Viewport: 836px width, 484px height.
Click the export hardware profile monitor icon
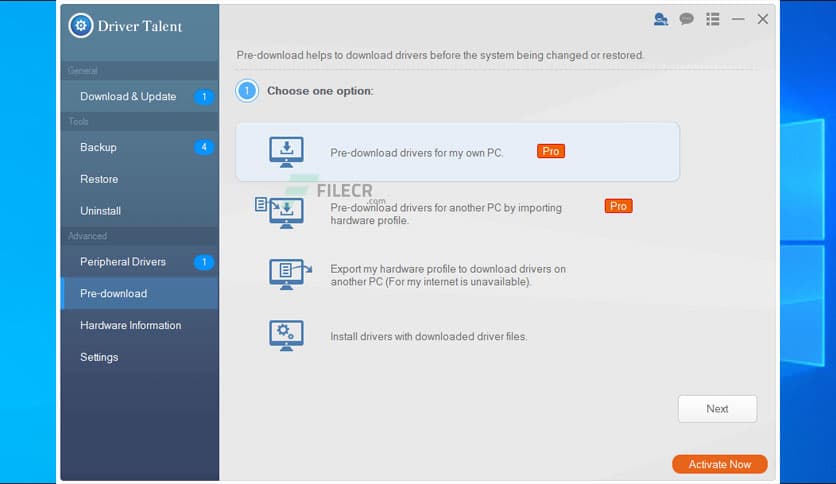click(x=290, y=274)
